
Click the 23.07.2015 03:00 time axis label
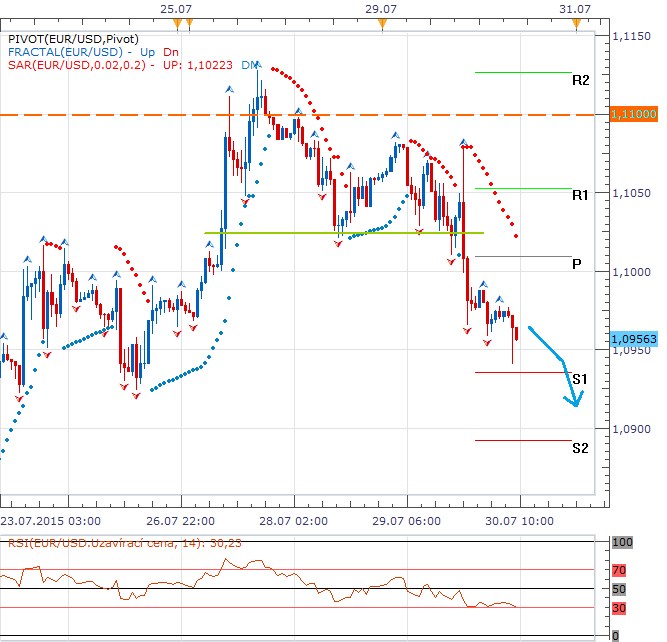click(x=51, y=521)
